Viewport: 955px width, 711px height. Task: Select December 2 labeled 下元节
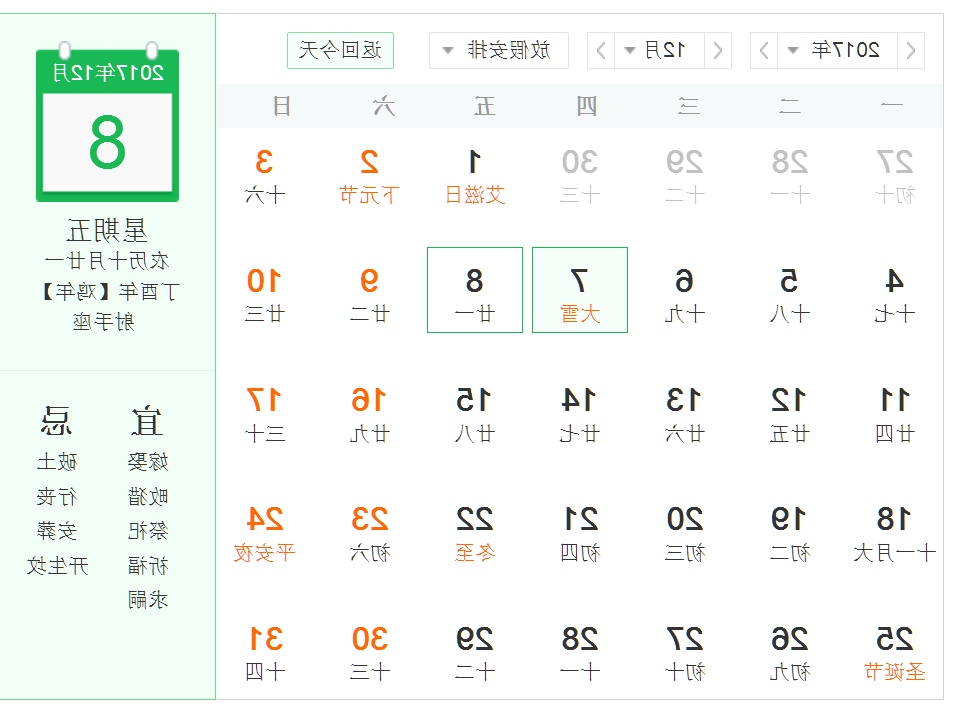pyautogui.click(x=370, y=176)
